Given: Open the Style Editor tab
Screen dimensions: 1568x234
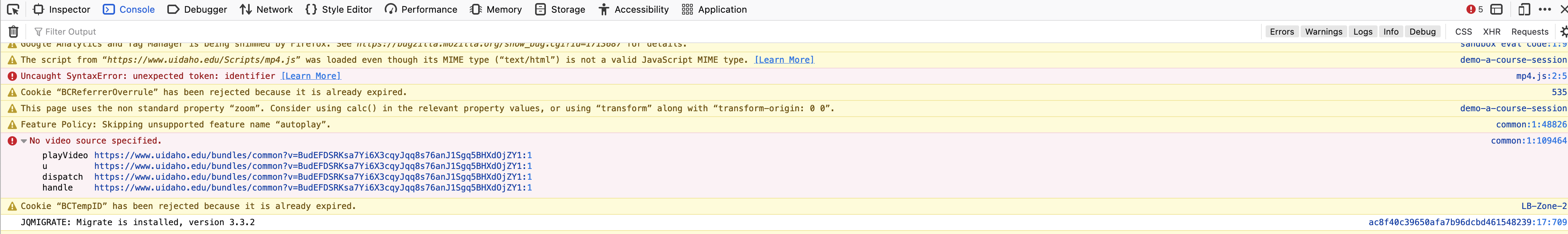Looking at the screenshot, I should [x=339, y=9].
